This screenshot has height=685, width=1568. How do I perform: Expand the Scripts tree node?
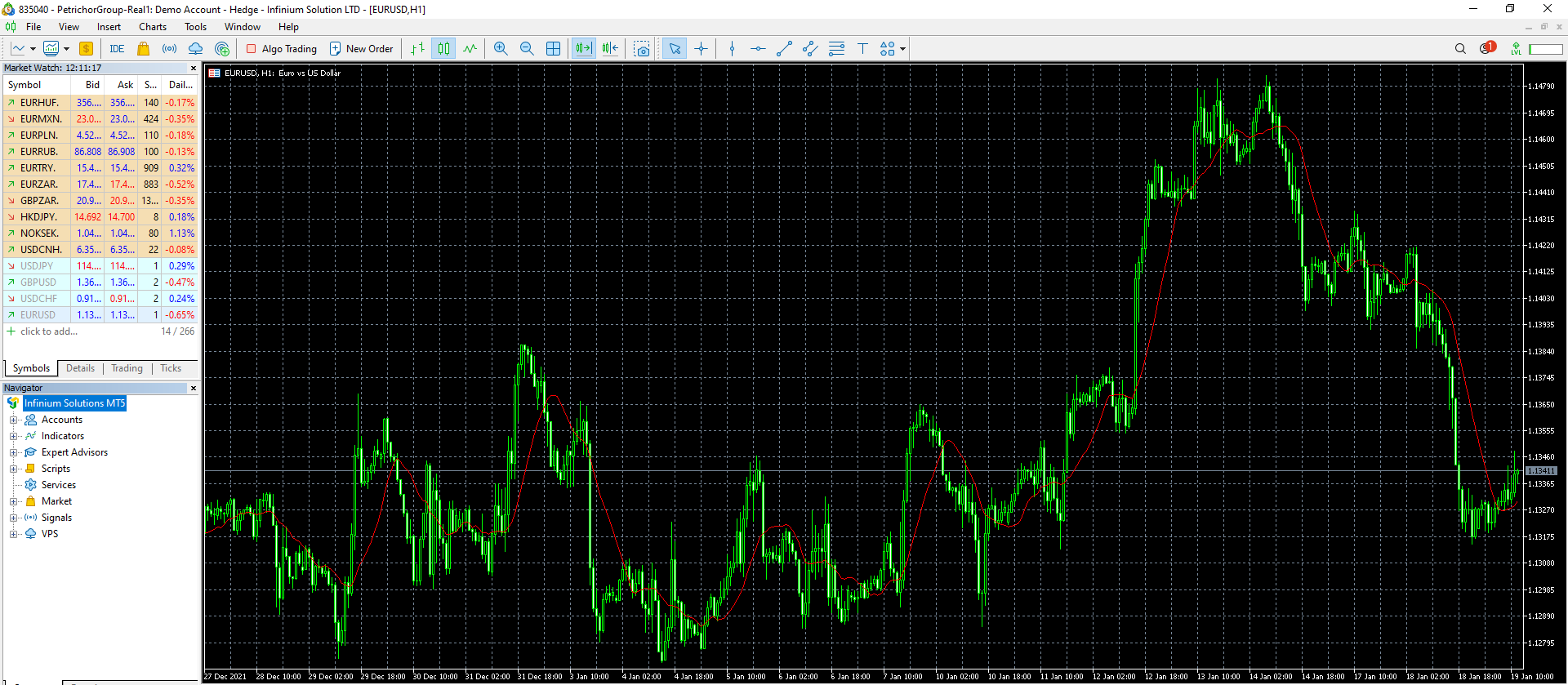pyautogui.click(x=13, y=469)
